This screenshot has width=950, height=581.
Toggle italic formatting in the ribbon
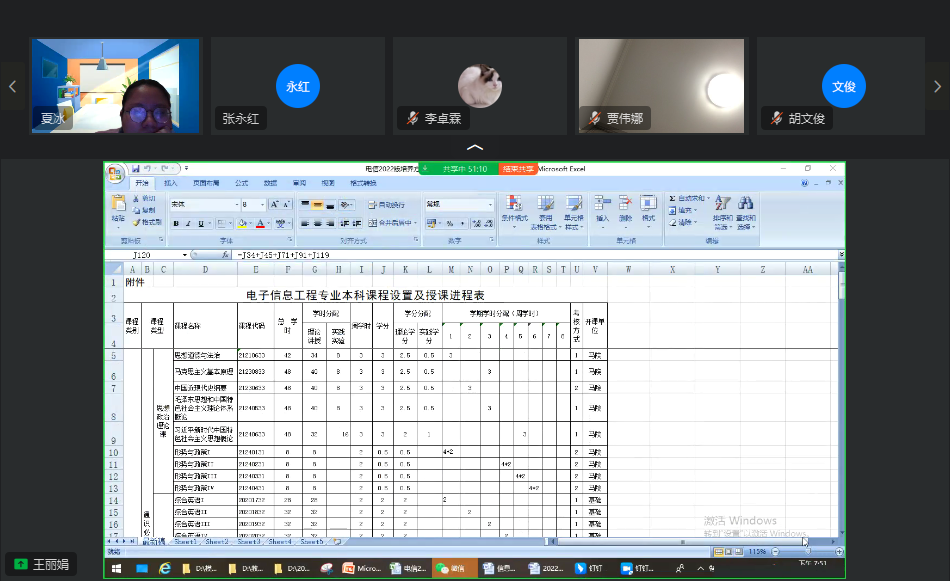[187, 223]
